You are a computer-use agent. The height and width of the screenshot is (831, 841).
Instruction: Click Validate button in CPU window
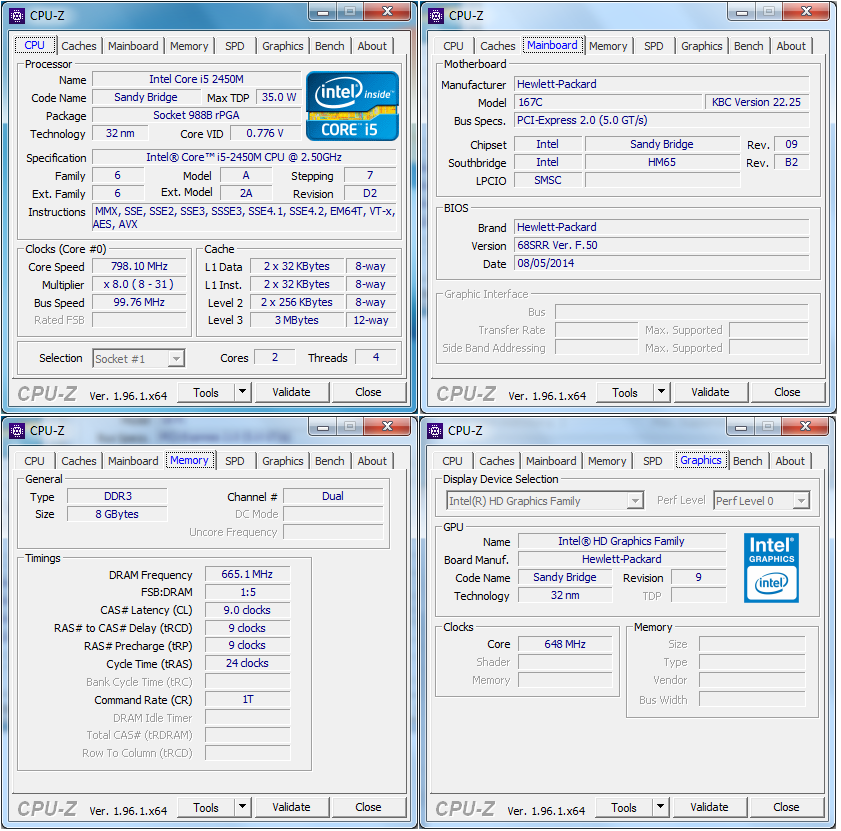(291, 392)
